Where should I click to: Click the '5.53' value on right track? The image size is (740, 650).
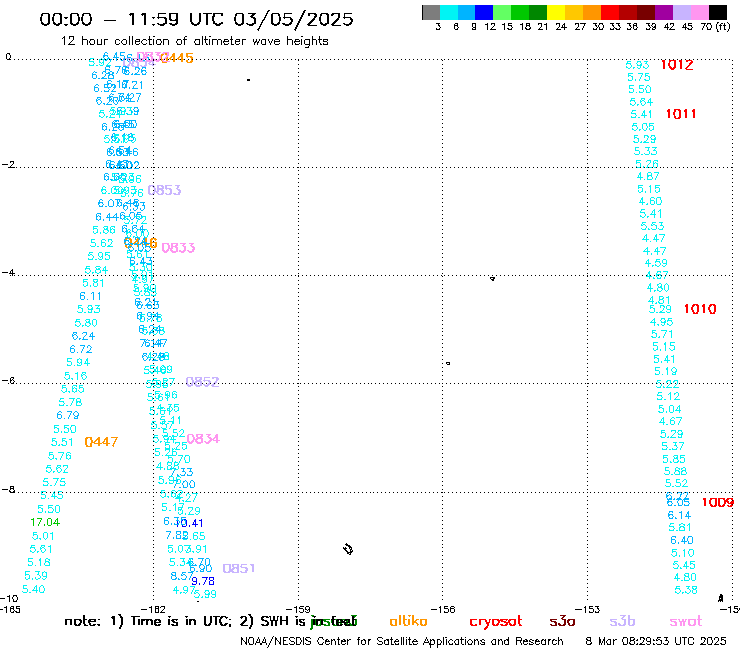(652, 227)
